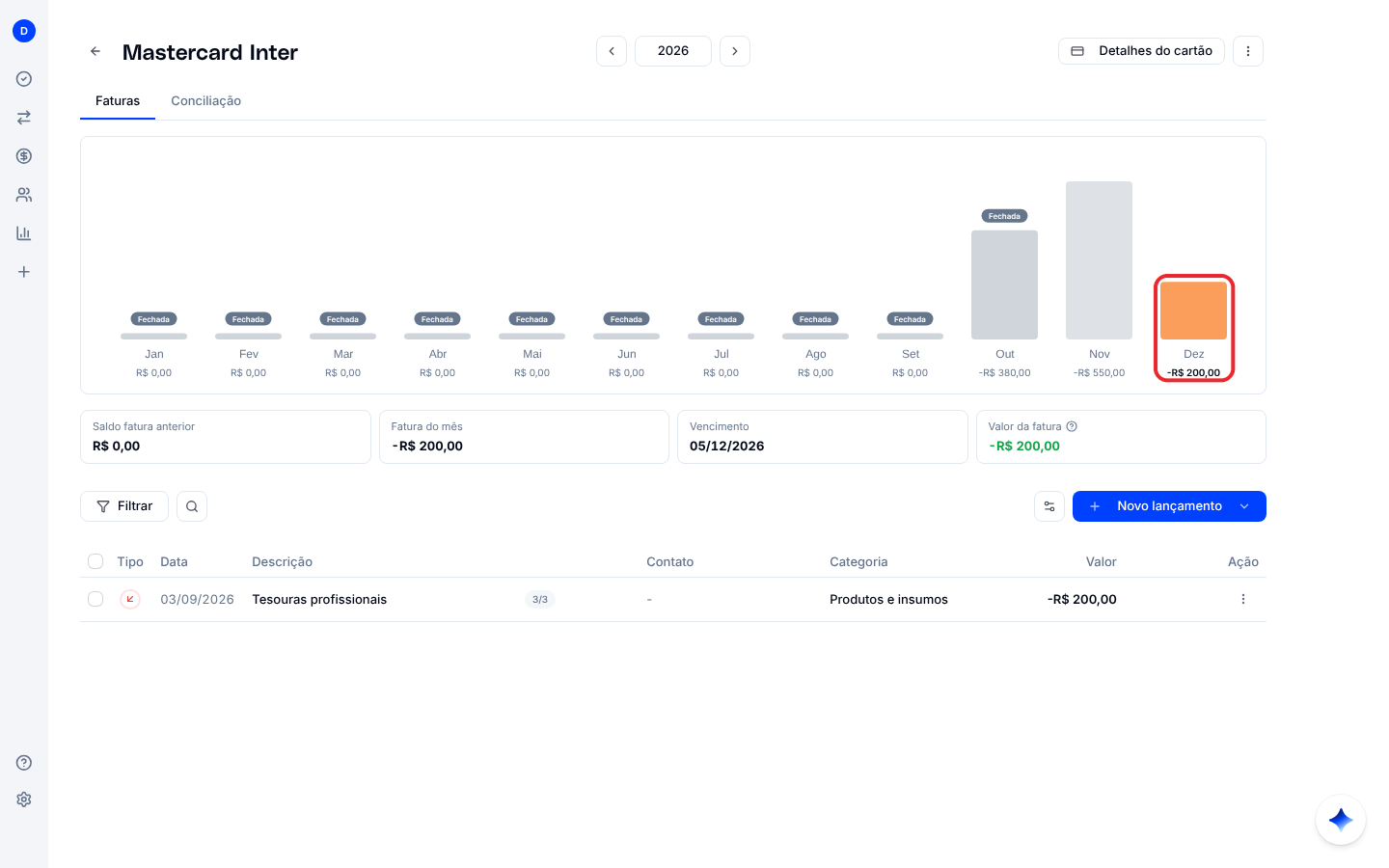Toggle the select-all checkbox in table header
Image resolution: width=1389 pixels, height=868 pixels.
tap(95, 561)
